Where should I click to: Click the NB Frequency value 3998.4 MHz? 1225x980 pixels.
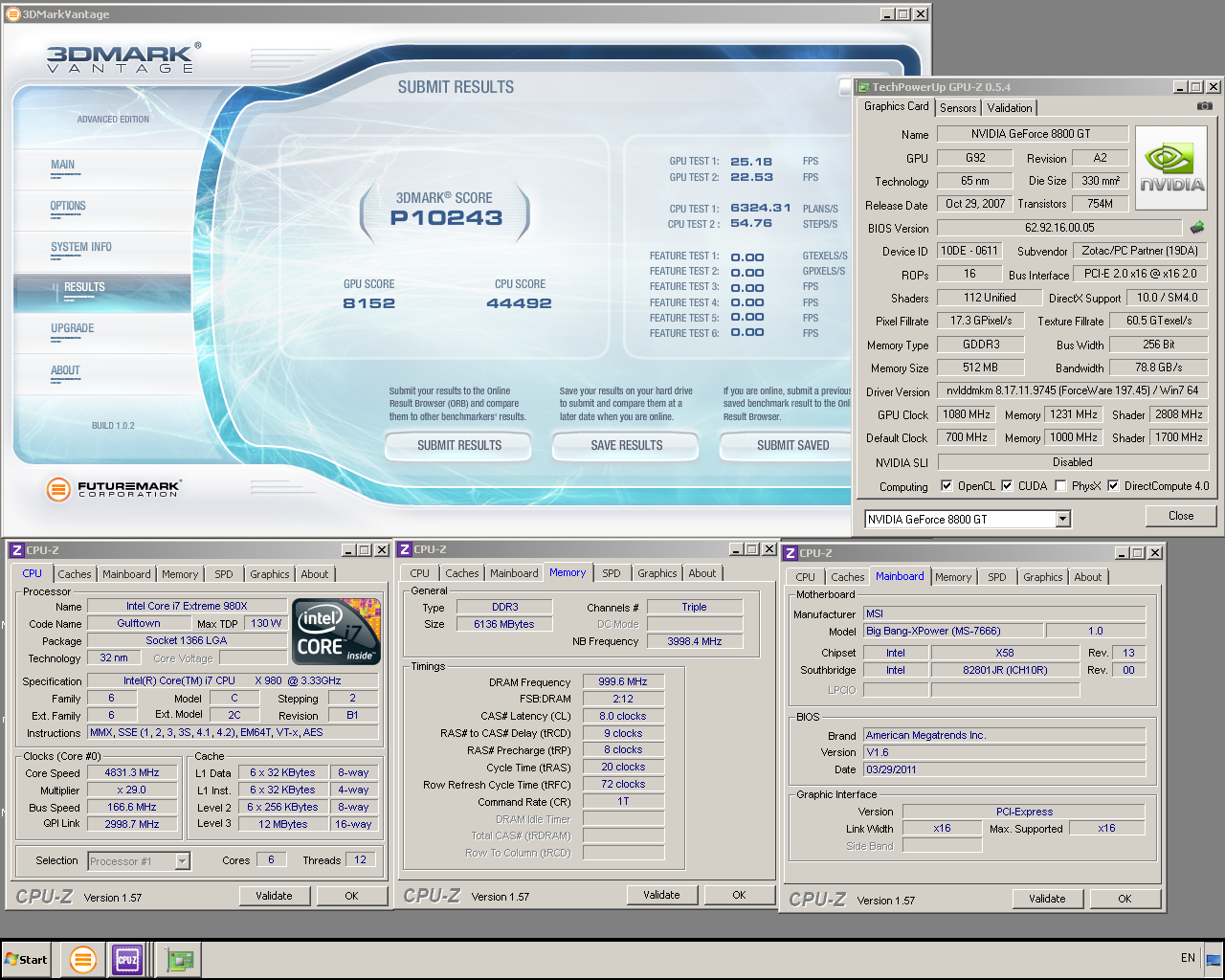[x=695, y=641]
